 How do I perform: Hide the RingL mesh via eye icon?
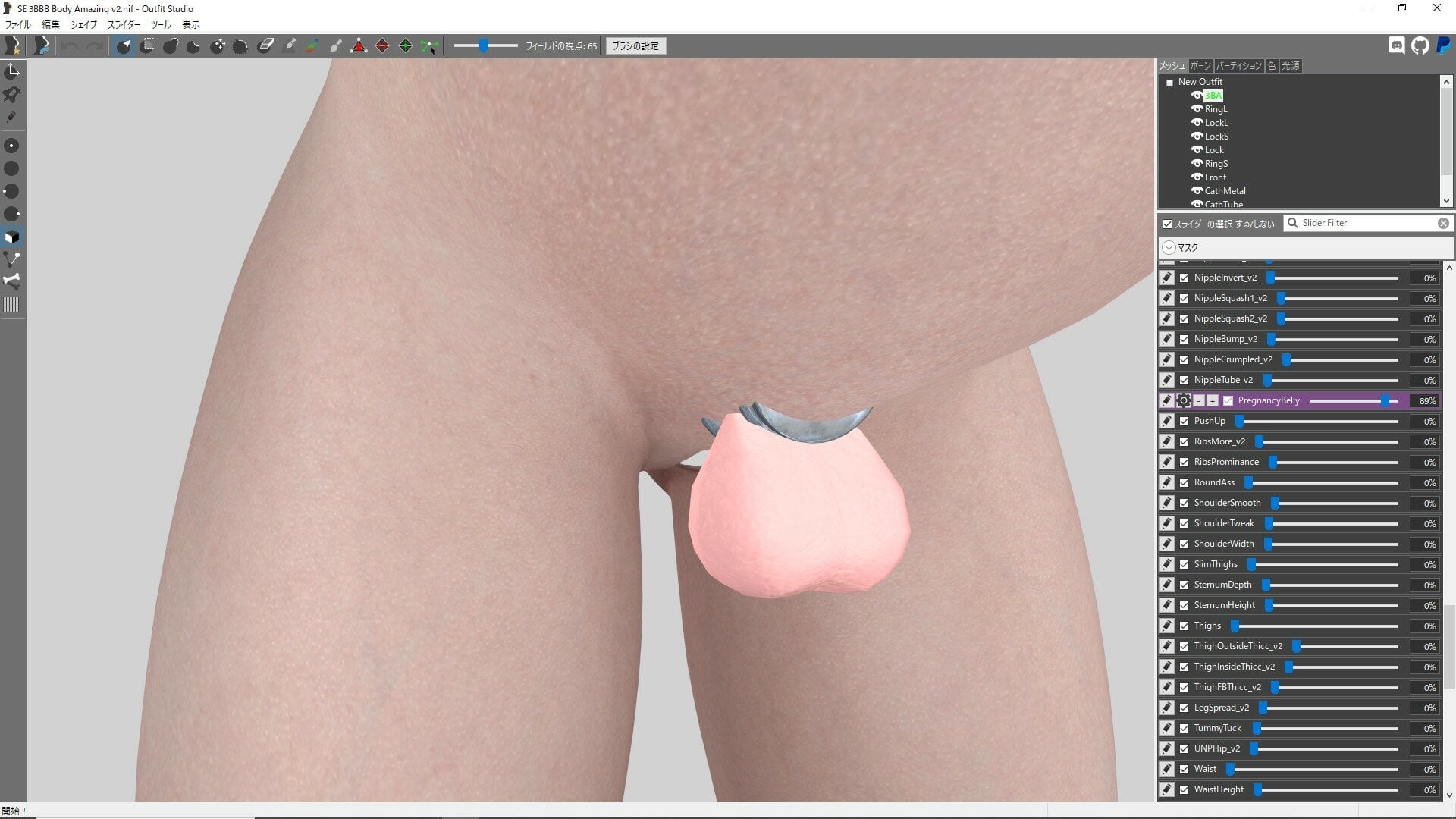tap(1197, 109)
